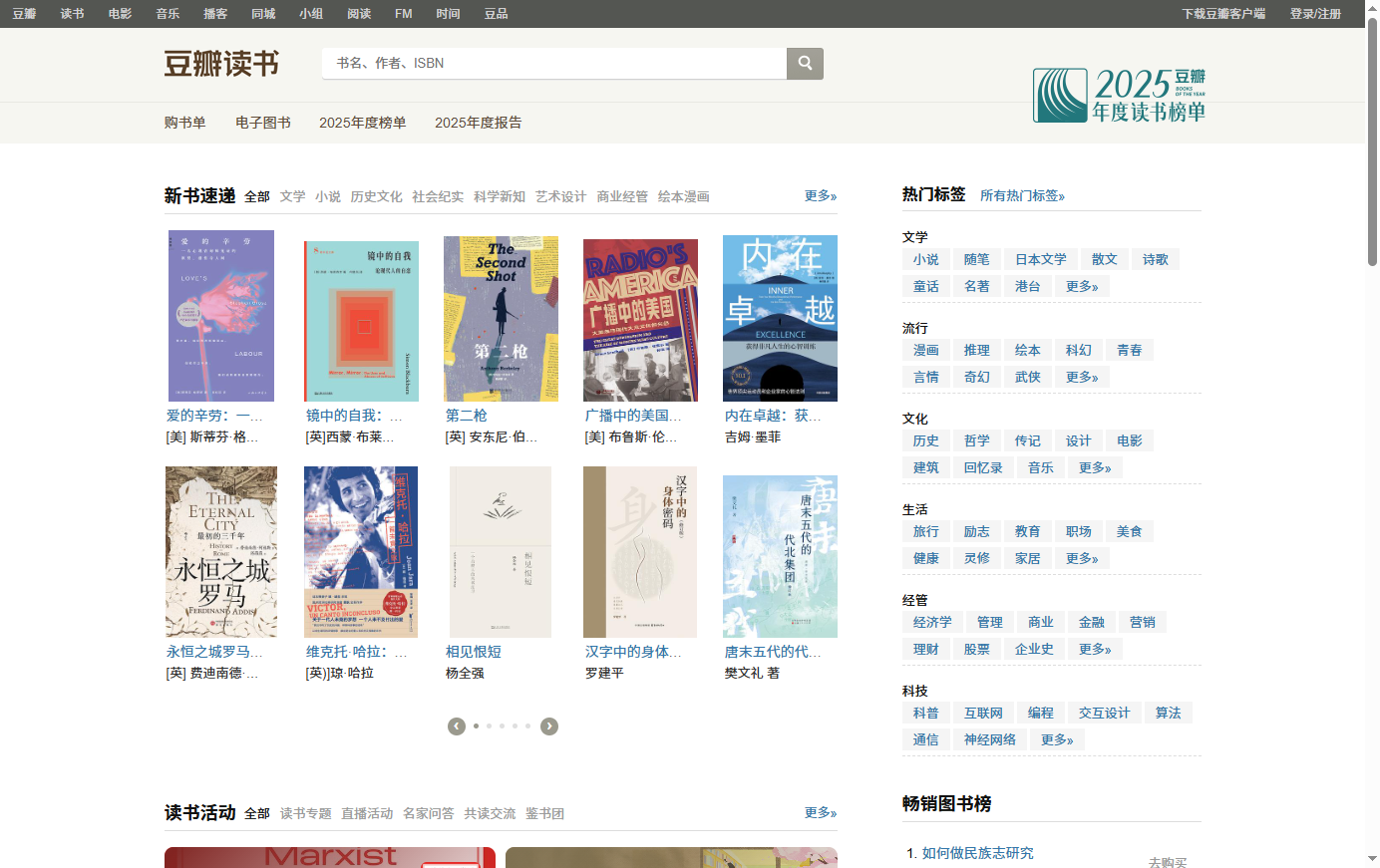Expand 更多» for 新书速递 section
Screen dimensions: 1380x868
821,196
